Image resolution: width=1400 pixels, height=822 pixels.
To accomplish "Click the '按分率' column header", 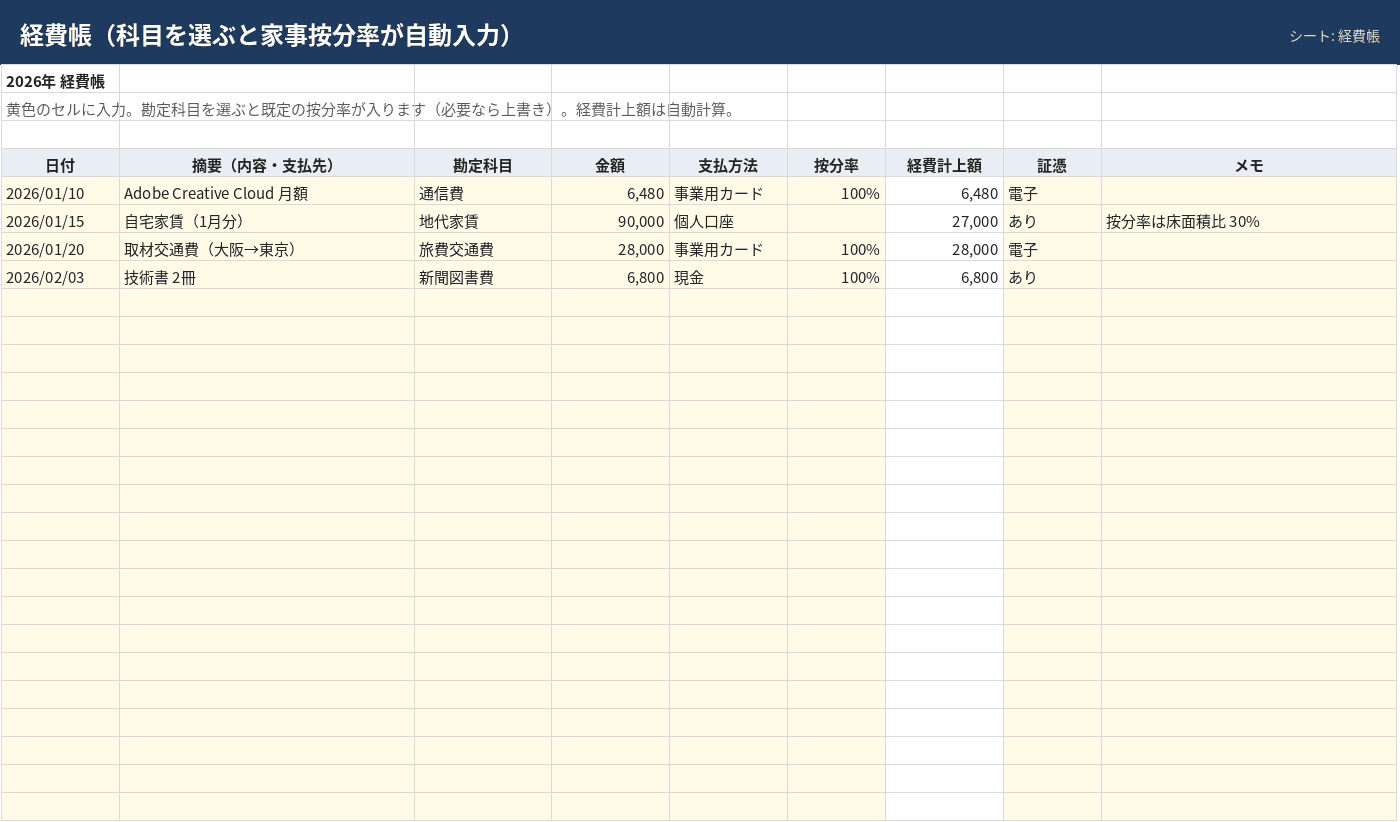I will click(836, 164).
